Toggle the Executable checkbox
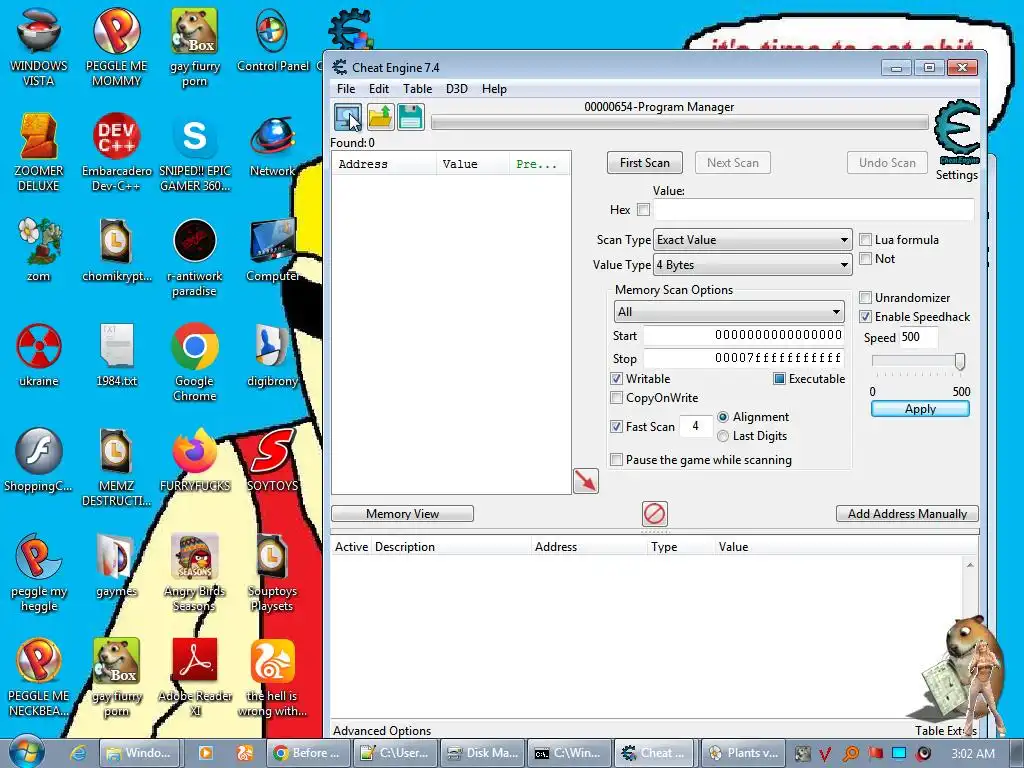The height and width of the screenshot is (768, 1024). [779, 379]
